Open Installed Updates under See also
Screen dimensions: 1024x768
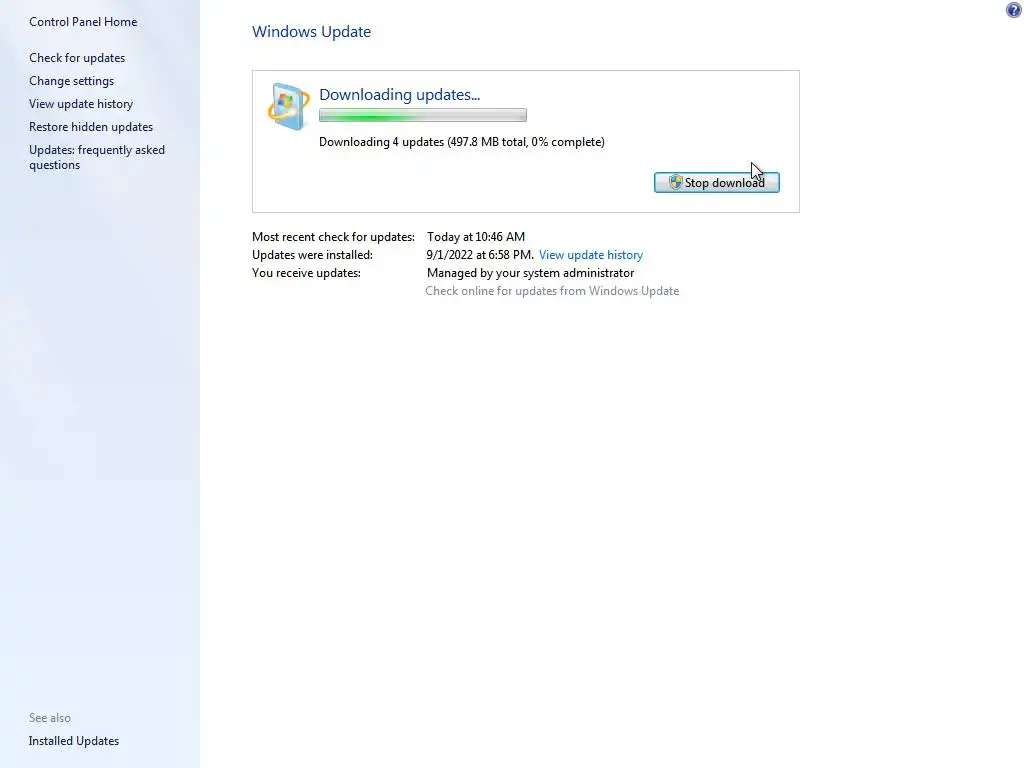(x=74, y=741)
